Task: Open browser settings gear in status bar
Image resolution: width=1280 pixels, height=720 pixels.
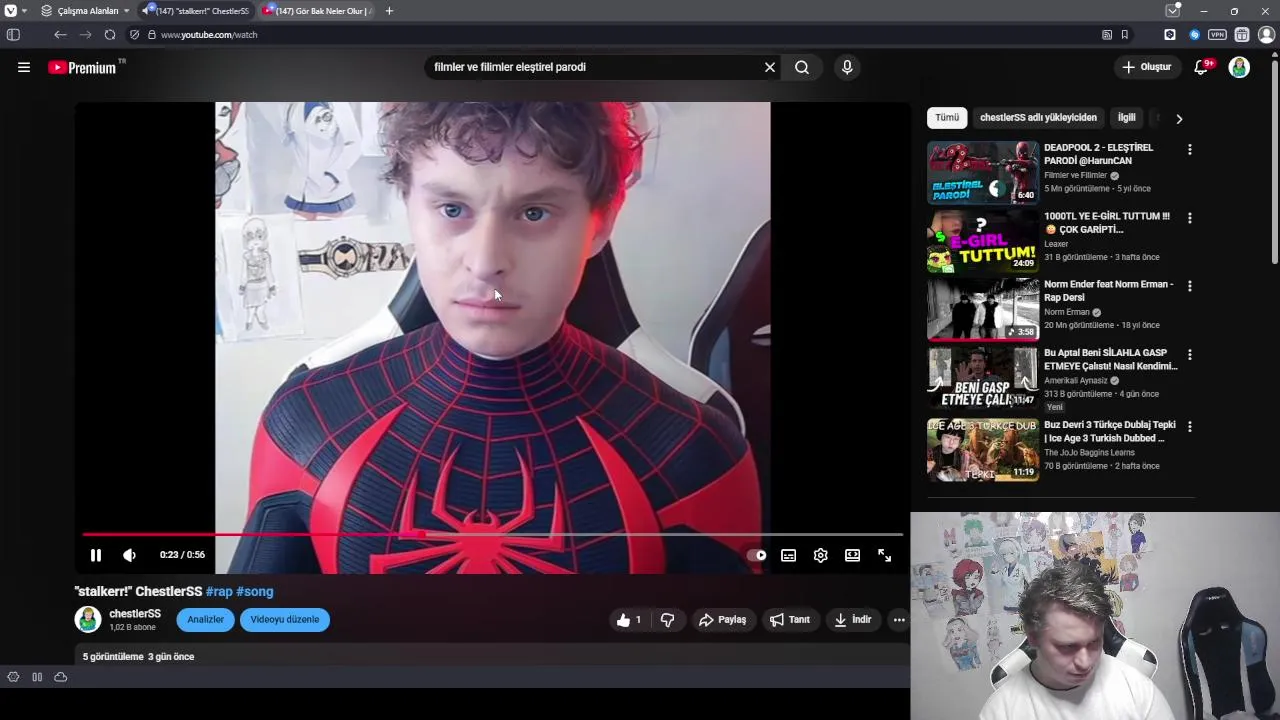Action: click(13, 677)
